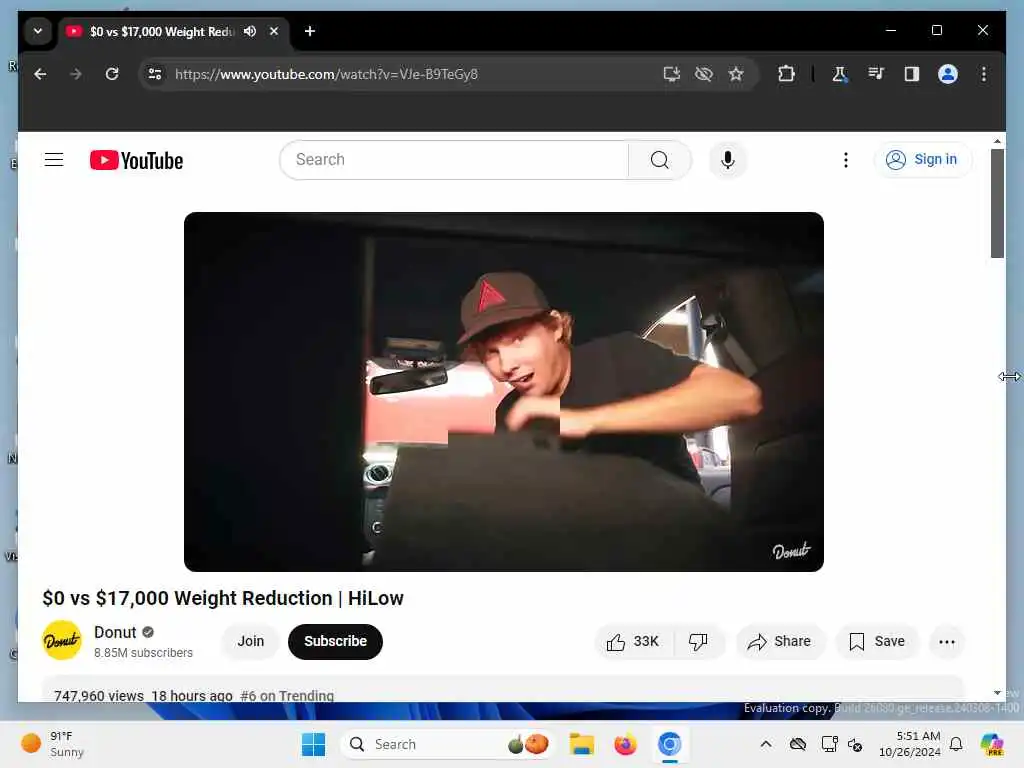Open the Windows Start menu
The image size is (1024, 768).
tap(313, 744)
